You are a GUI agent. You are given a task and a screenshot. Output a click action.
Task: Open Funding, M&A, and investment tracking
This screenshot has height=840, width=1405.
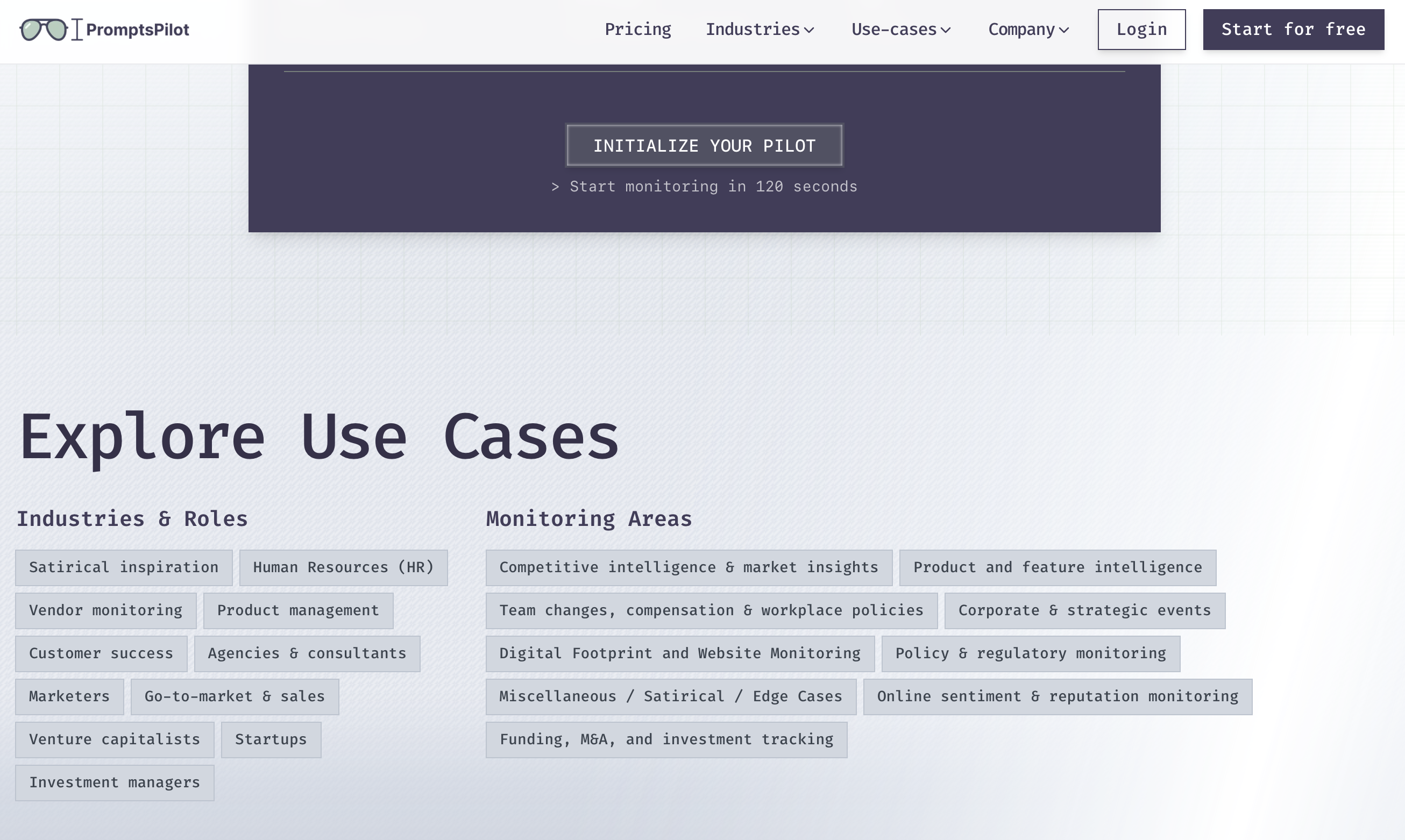point(666,739)
